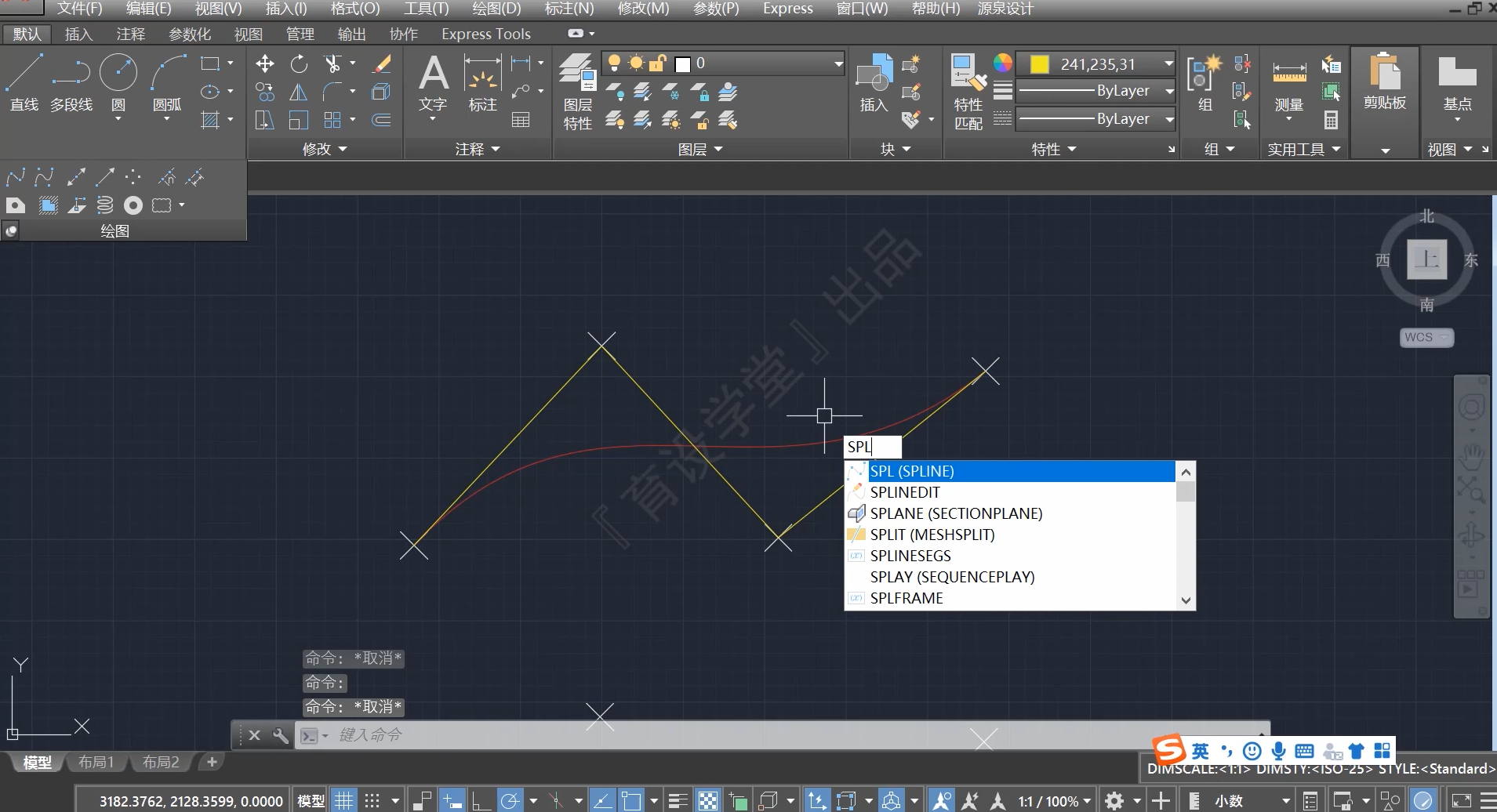
Task: Toggle object snap (2D osnap)
Action: [x=631, y=800]
